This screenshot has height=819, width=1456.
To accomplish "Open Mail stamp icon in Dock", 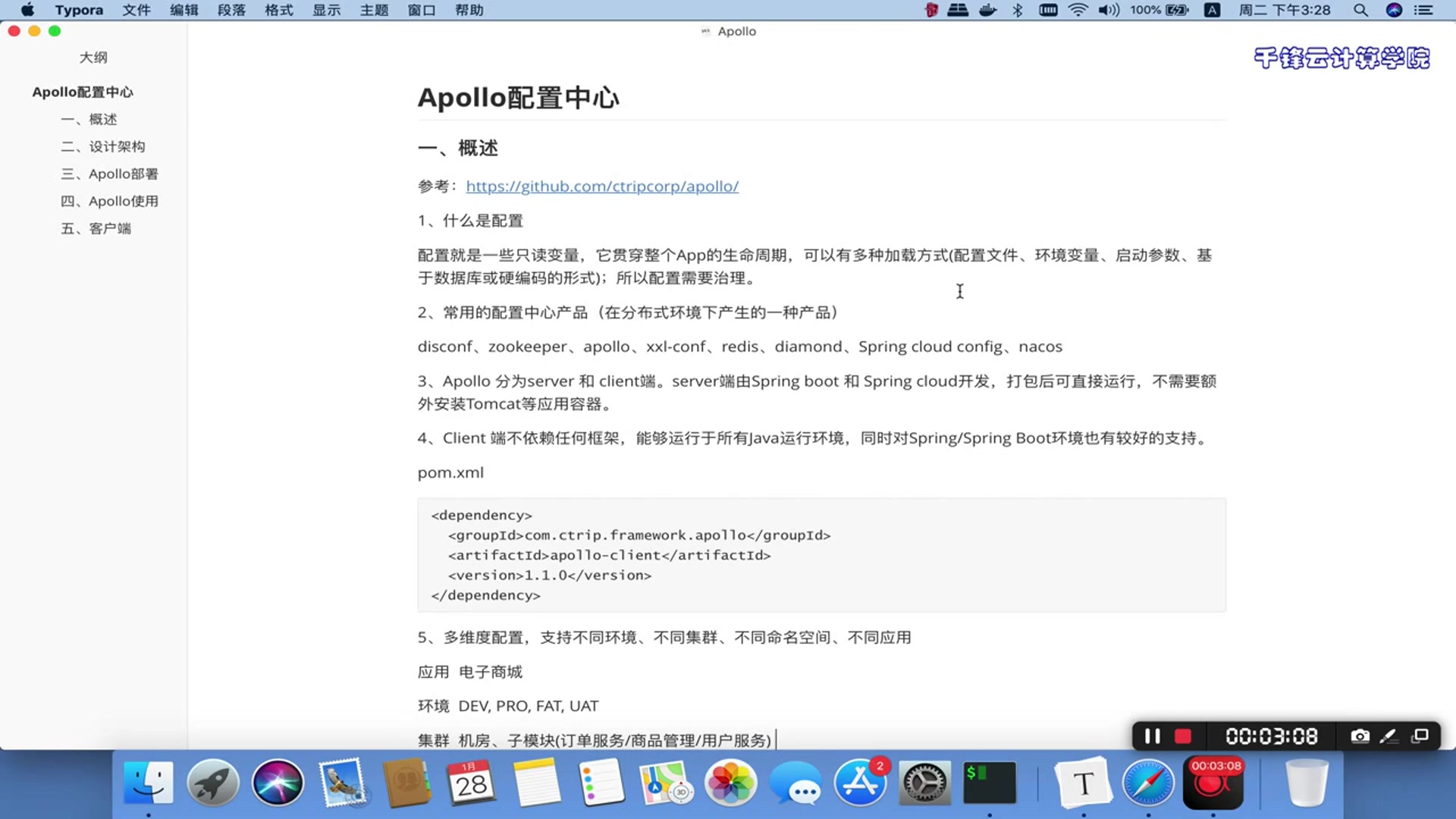I will tap(343, 783).
